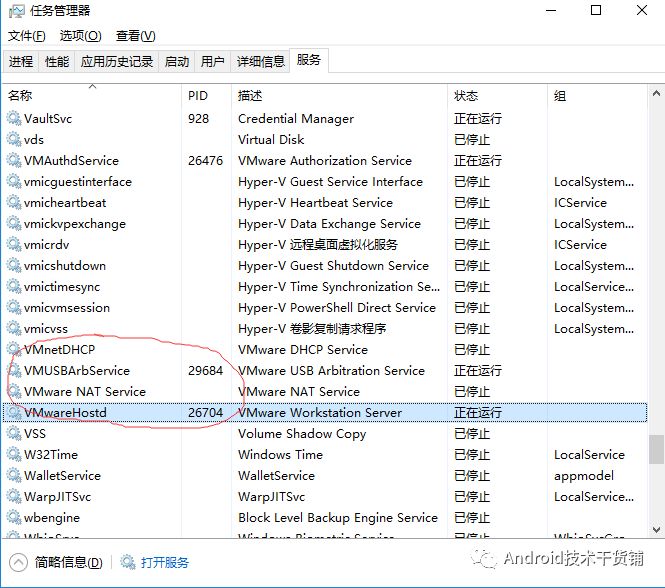Click the gear icon beside vmictimesync
This screenshot has height=588, width=665.
pos(14,286)
